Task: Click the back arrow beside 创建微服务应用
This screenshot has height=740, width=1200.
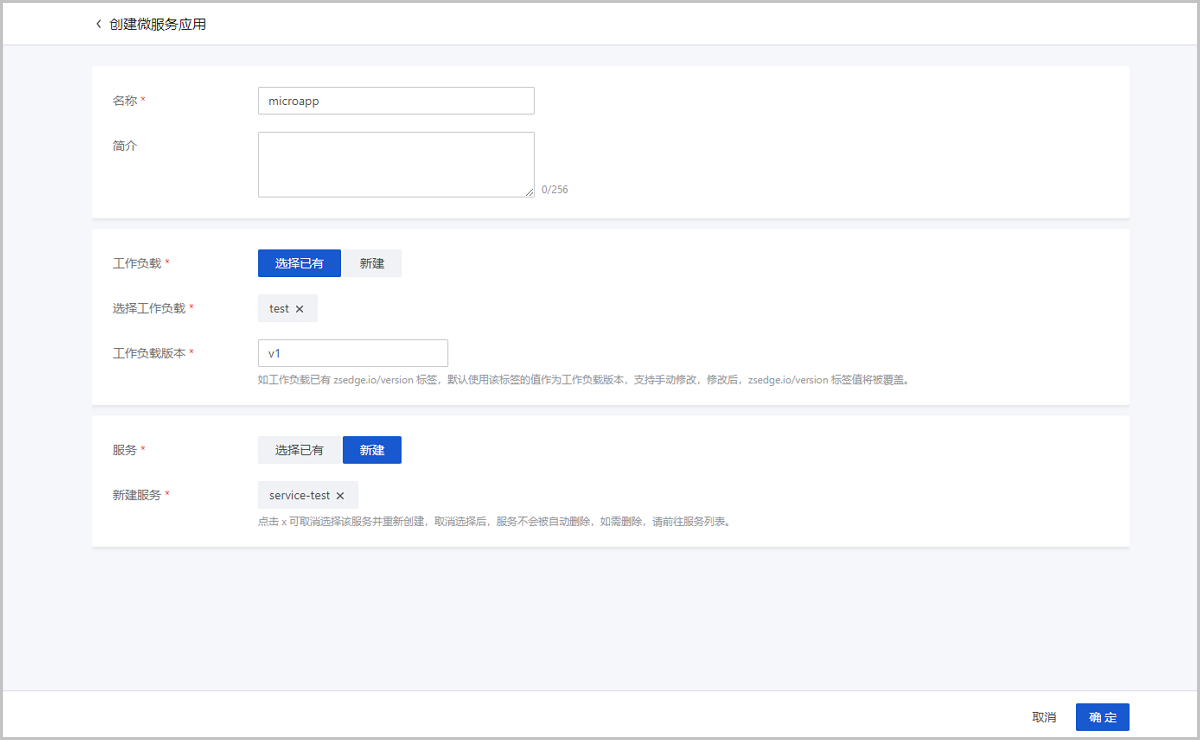Action: click(98, 24)
